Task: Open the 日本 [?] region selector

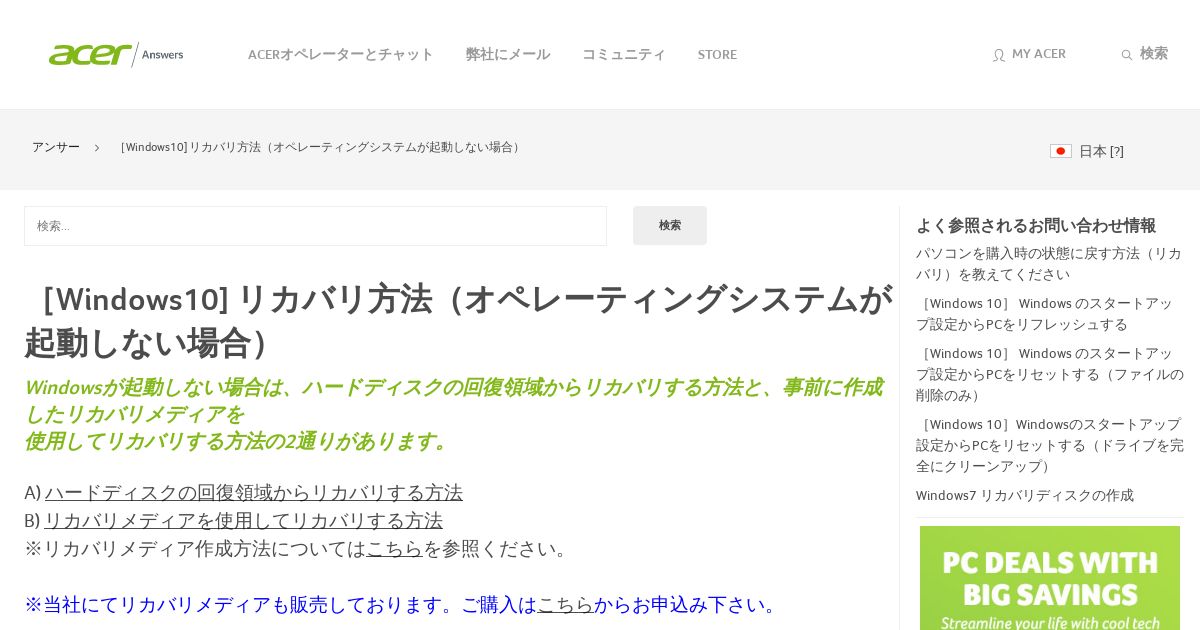Action: pyautogui.click(x=1101, y=151)
